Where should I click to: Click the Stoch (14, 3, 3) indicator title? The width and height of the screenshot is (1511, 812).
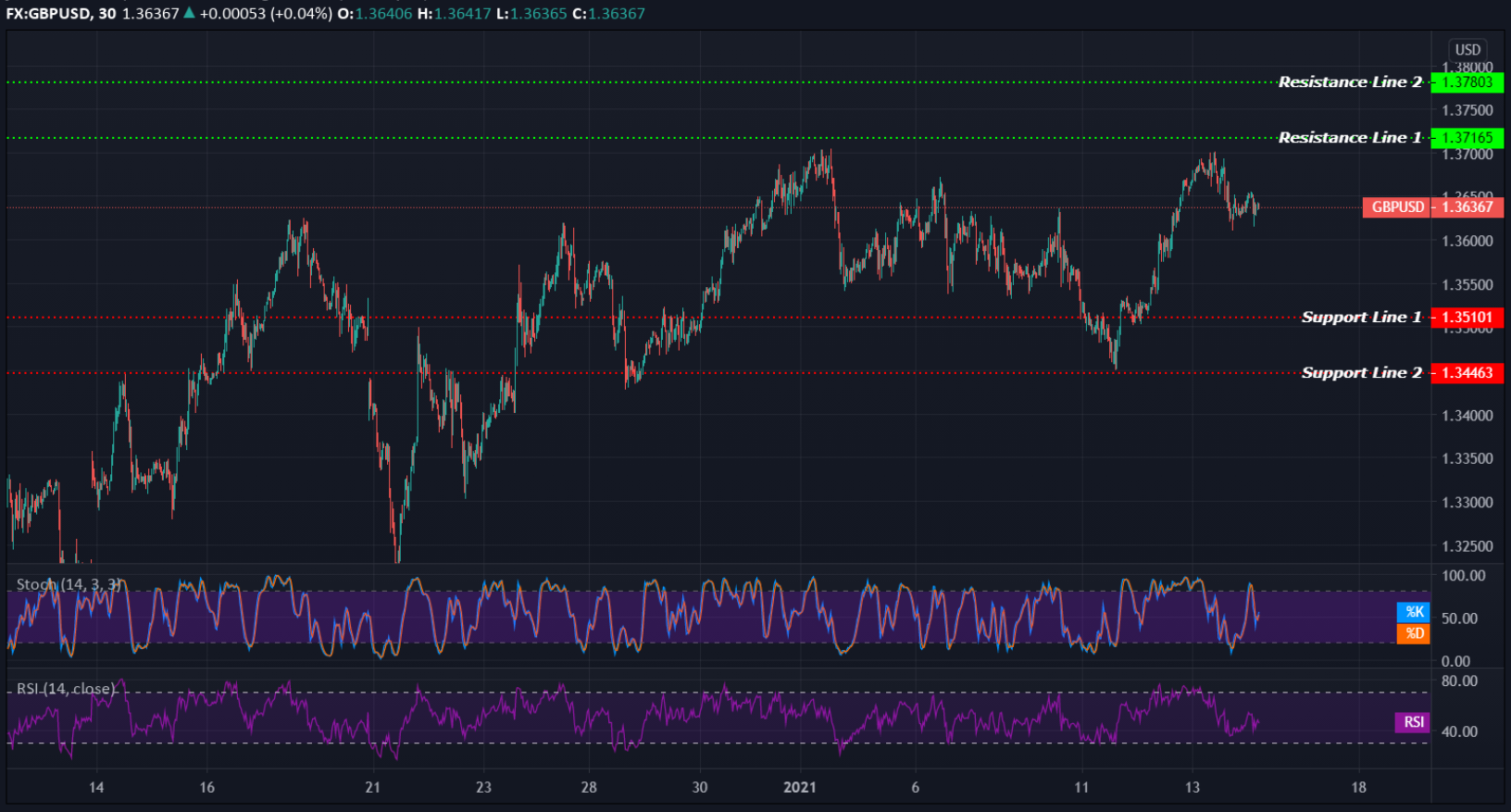[69, 584]
